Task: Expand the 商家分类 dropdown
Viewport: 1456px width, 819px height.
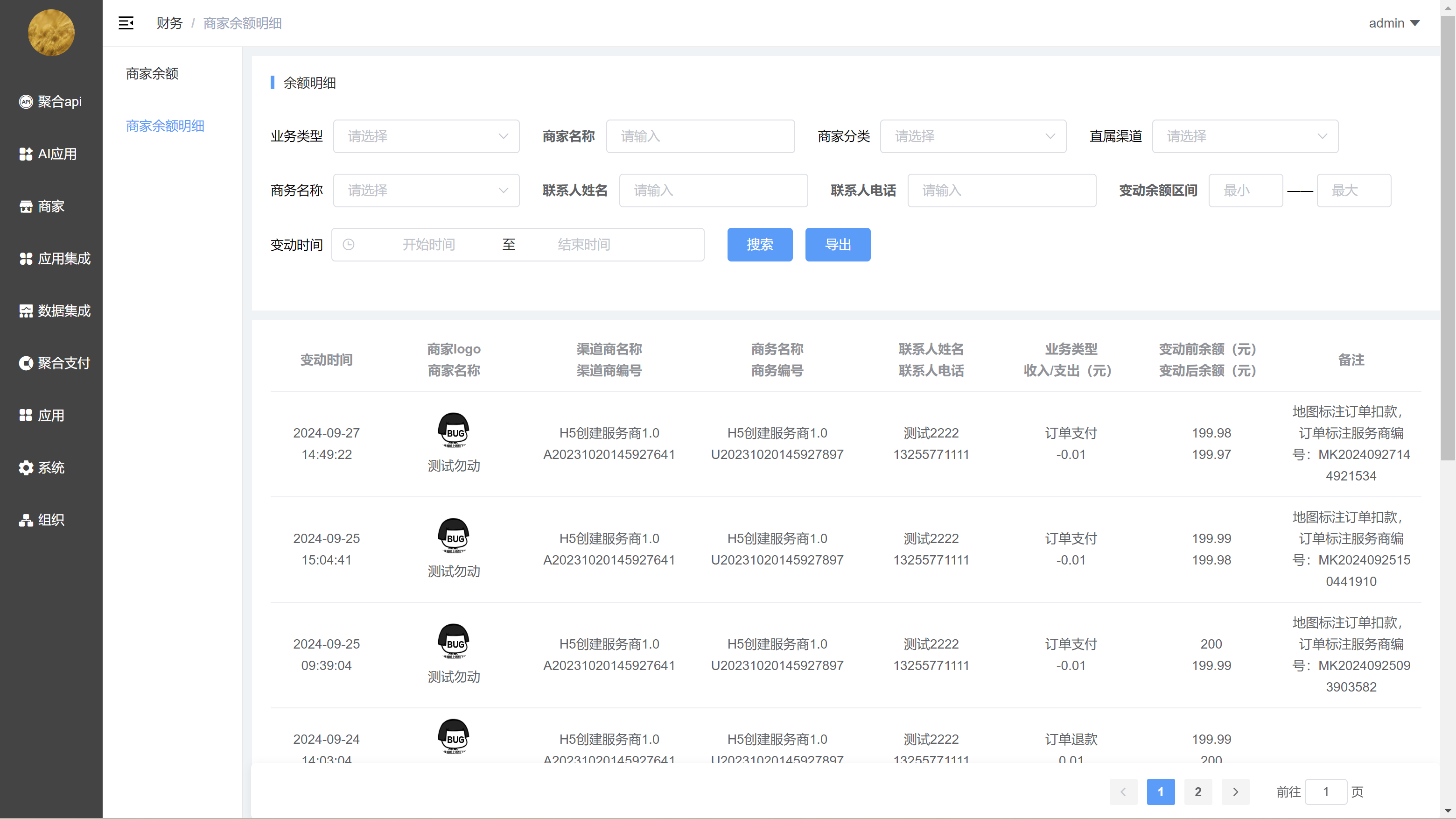Action: pos(973,136)
